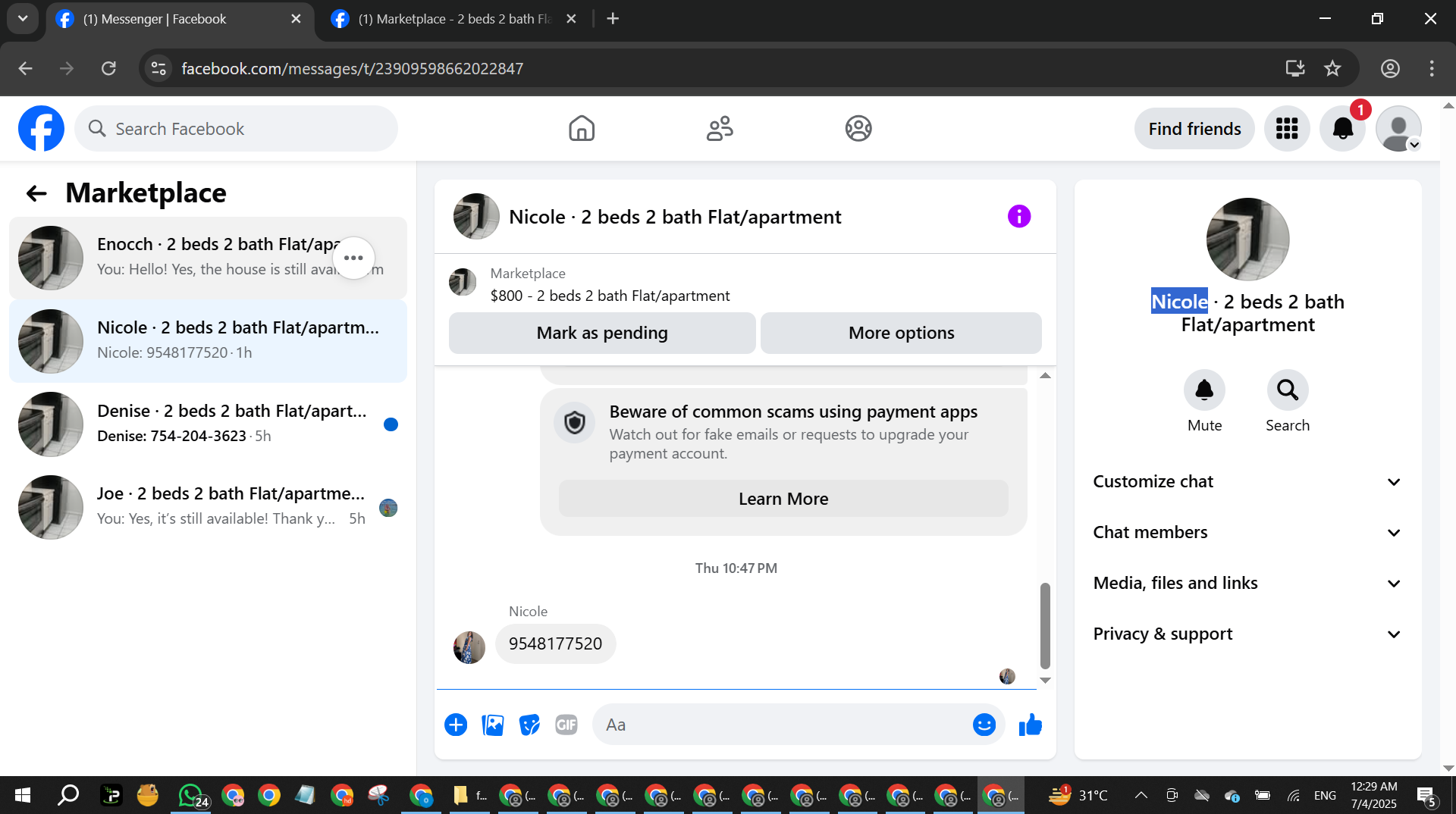Go back from Marketplace chats list
Image resolution: width=1456 pixels, height=814 pixels.
tap(36, 193)
